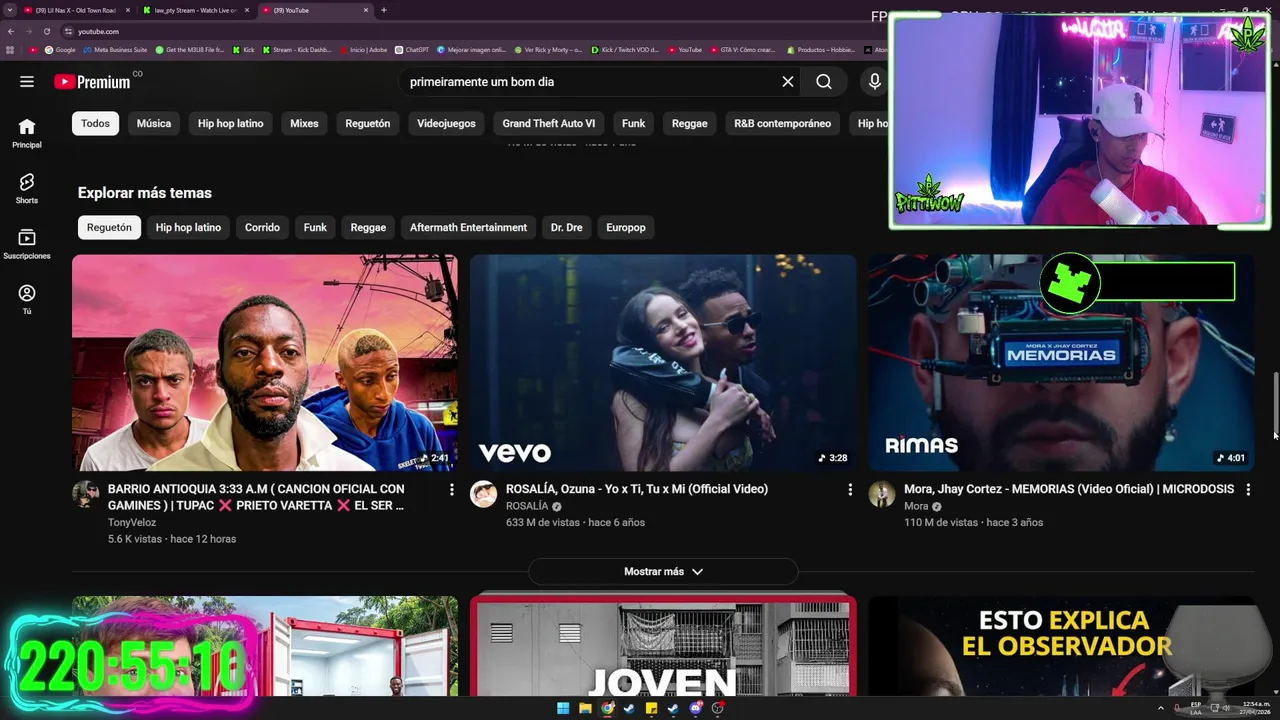This screenshot has width=1280, height=720.
Task: Open the ESTO EXPLICA EL OBSERVADOR thumbnail
Action: (1061, 646)
